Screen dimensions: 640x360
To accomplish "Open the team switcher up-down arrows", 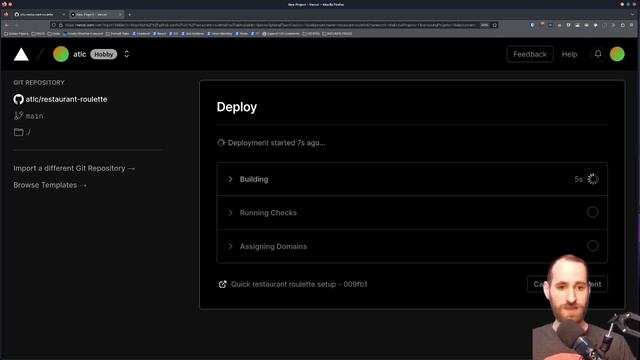I will (127, 54).
